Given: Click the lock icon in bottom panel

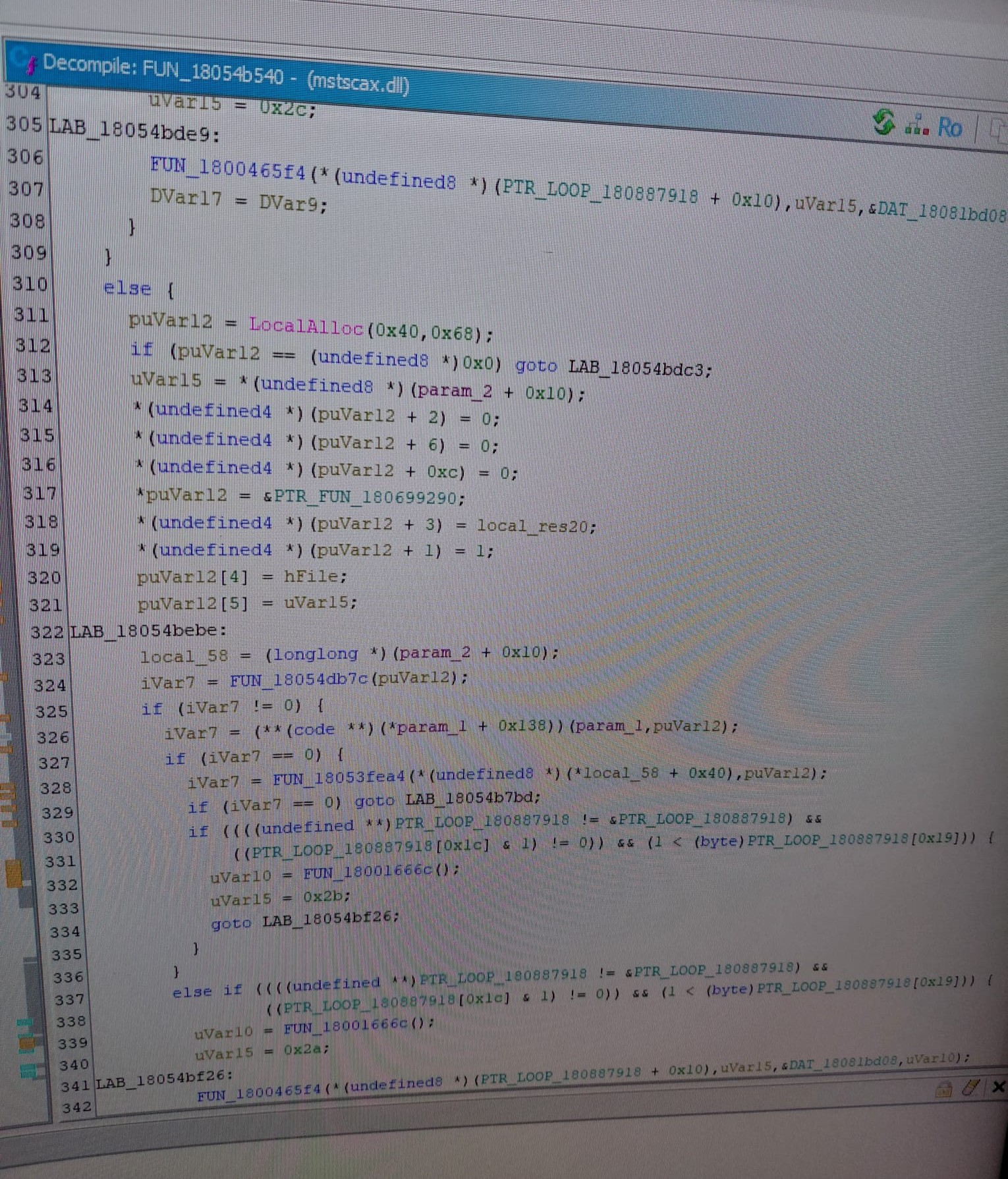Looking at the screenshot, I should (x=943, y=1089).
